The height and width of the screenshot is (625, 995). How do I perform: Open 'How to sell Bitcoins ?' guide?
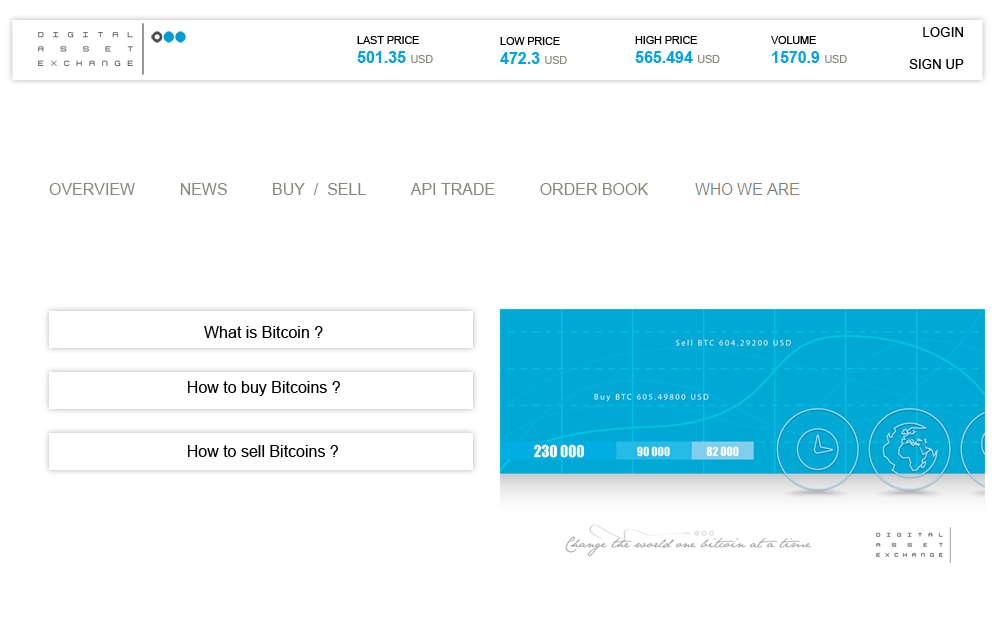261,451
